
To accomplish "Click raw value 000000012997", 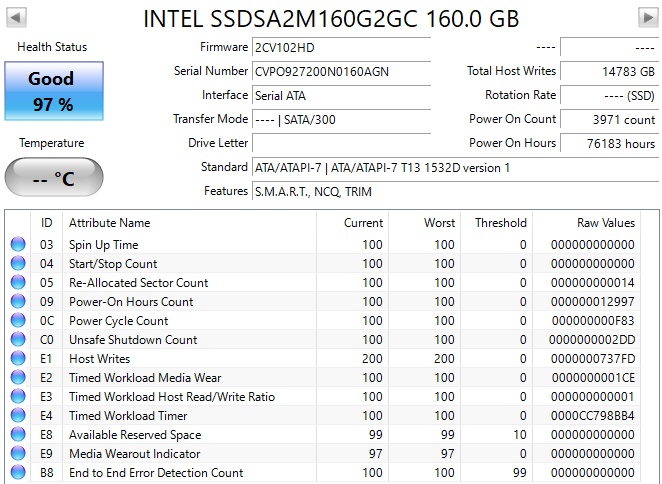I will click(592, 302).
